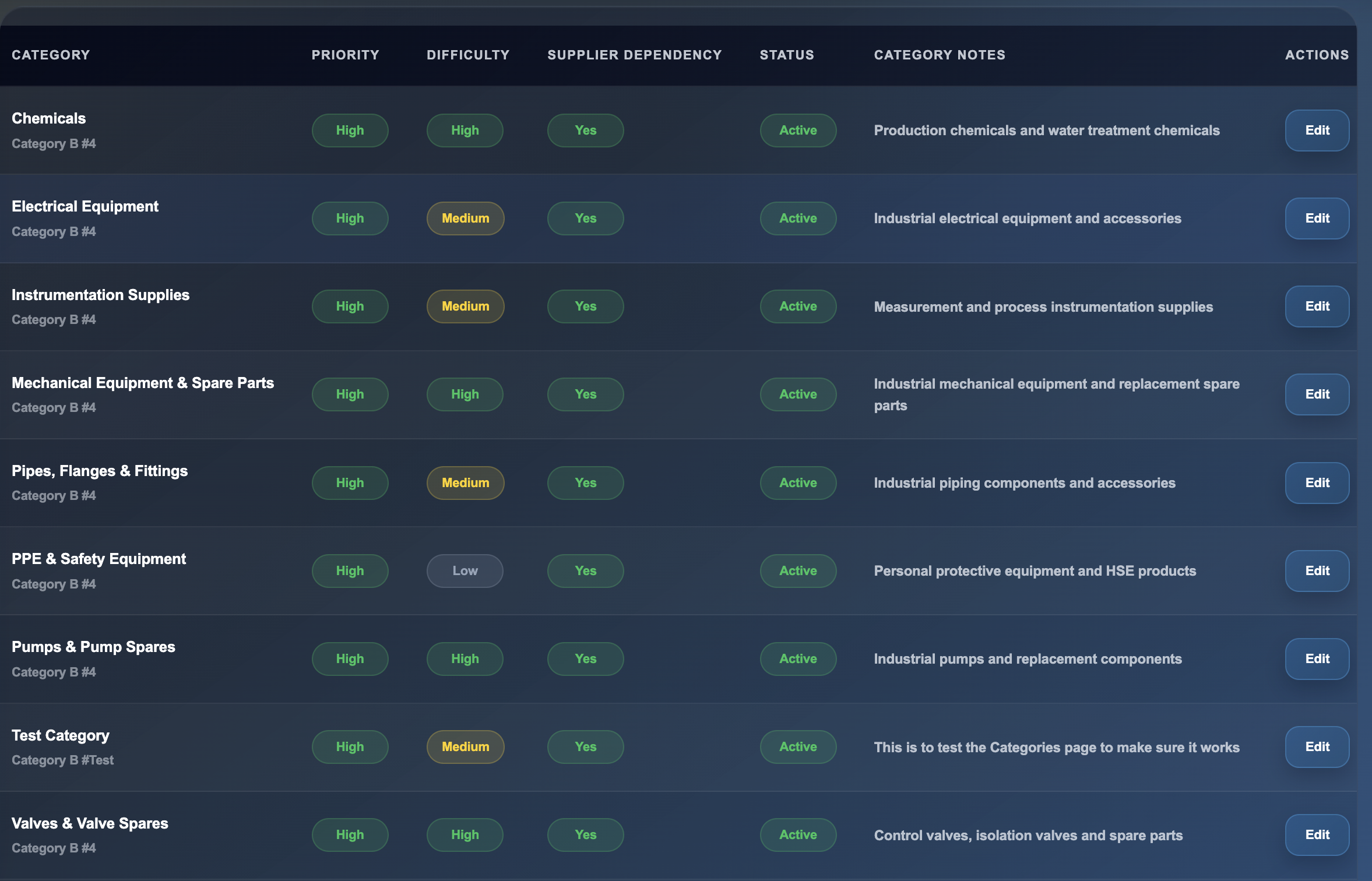The height and width of the screenshot is (881, 1372).
Task: Click Test Category supplier dependency Yes badge
Action: pyautogui.click(x=586, y=747)
